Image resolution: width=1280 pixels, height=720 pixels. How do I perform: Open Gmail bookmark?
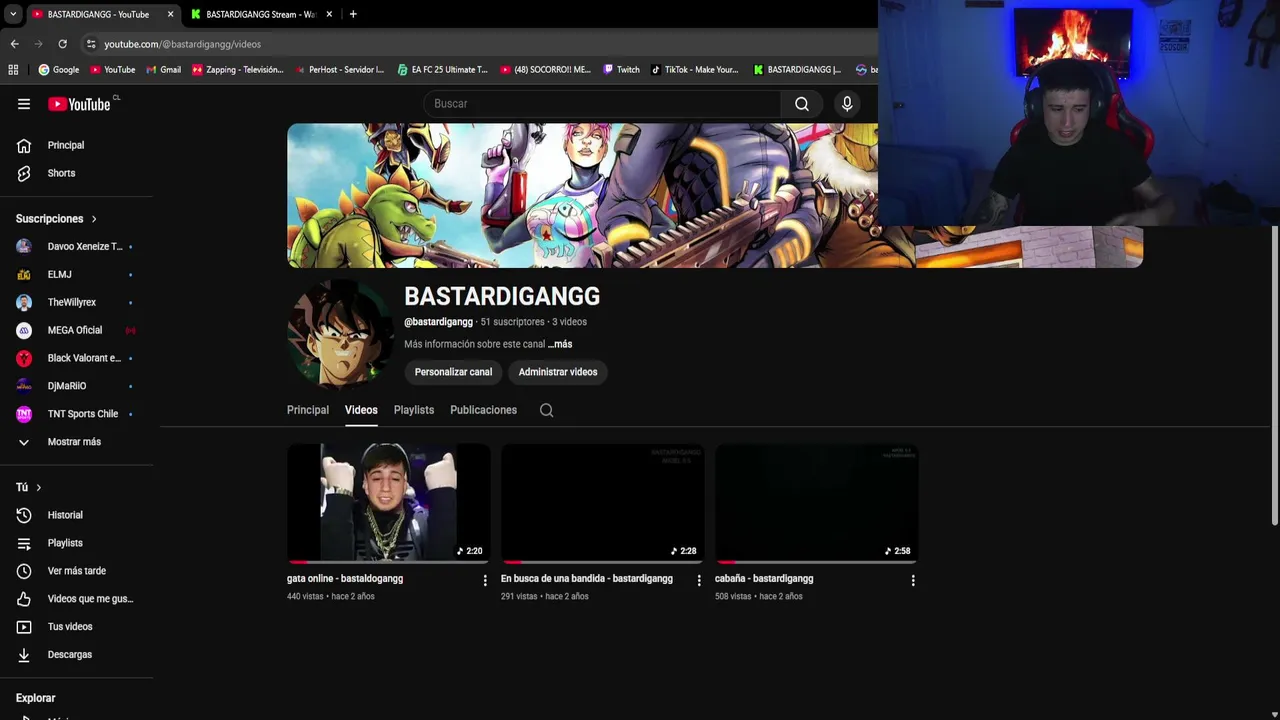[164, 70]
